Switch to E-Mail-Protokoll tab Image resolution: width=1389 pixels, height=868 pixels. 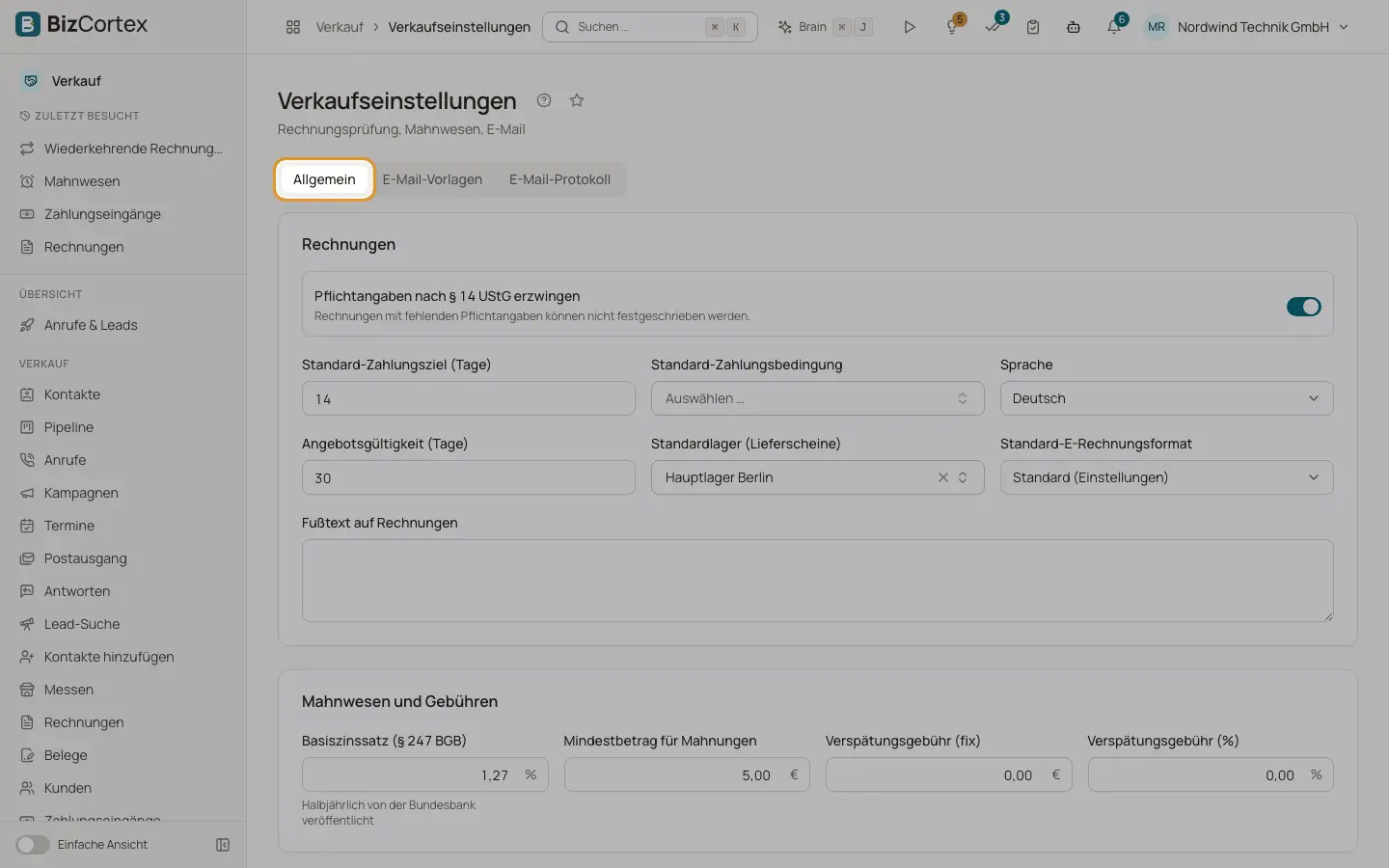pos(559,179)
